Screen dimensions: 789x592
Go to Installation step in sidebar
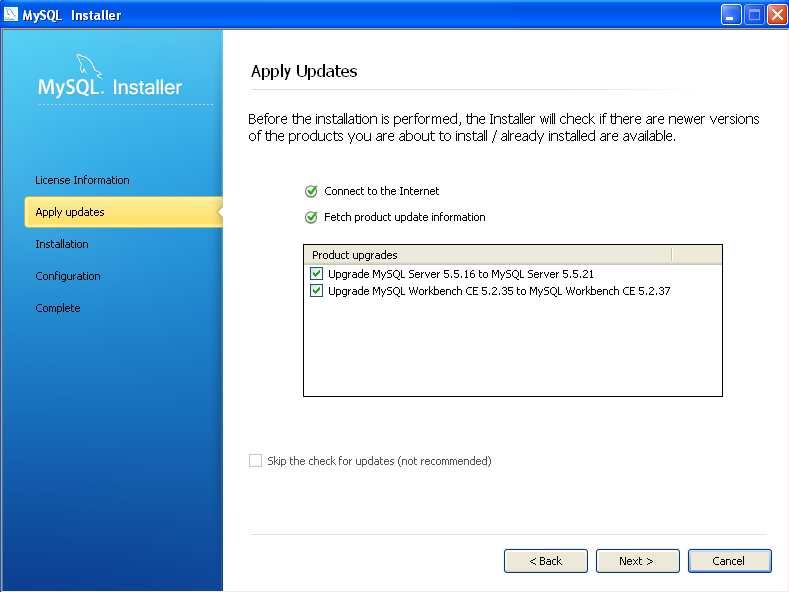[62, 244]
